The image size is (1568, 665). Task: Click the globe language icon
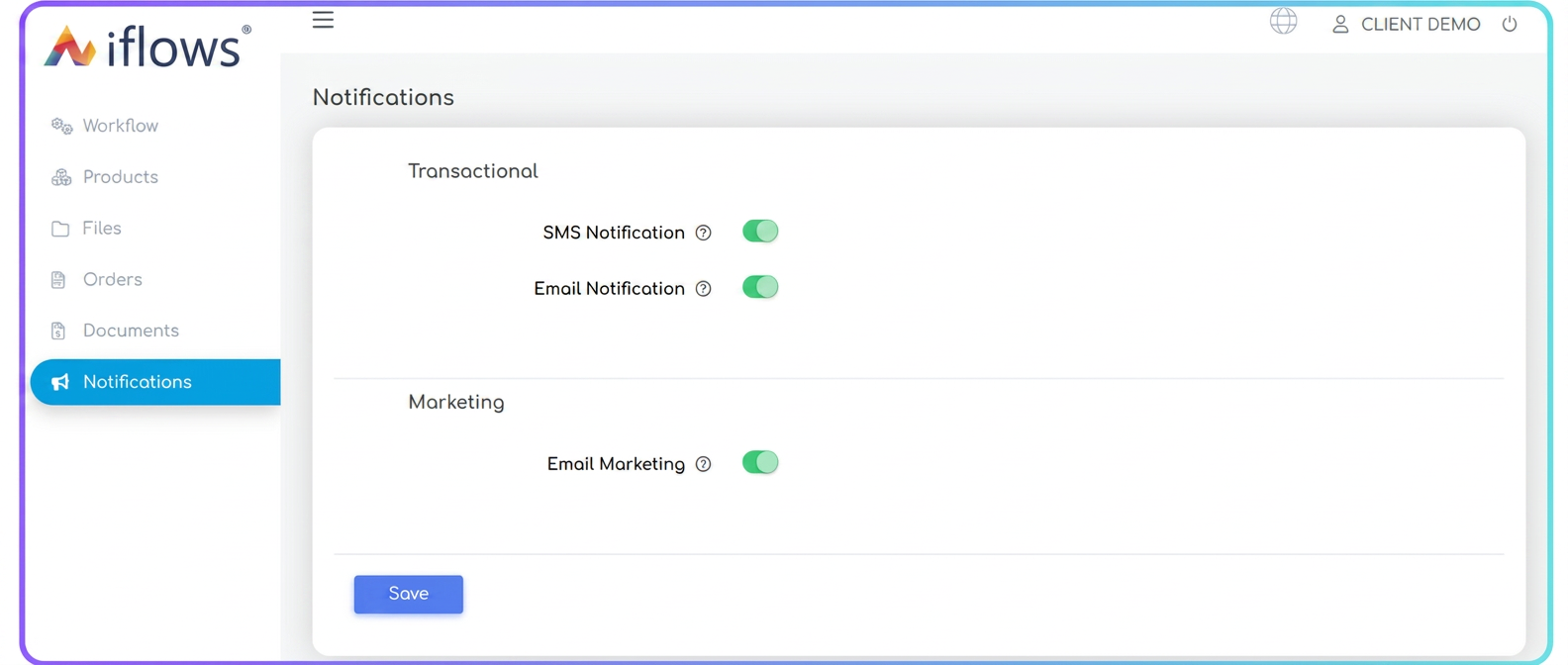pos(1283,21)
